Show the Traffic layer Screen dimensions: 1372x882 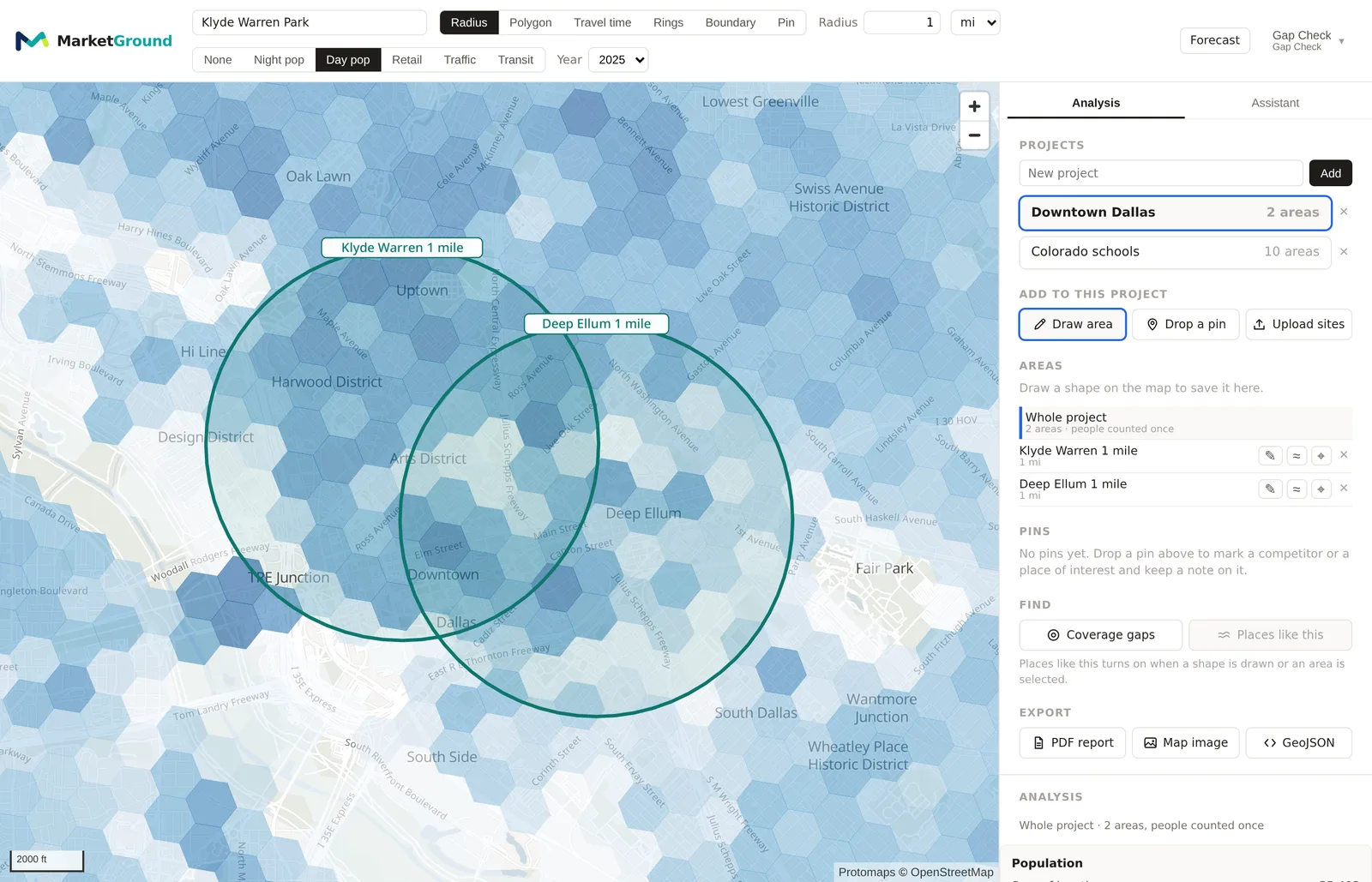[x=460, y=60]
